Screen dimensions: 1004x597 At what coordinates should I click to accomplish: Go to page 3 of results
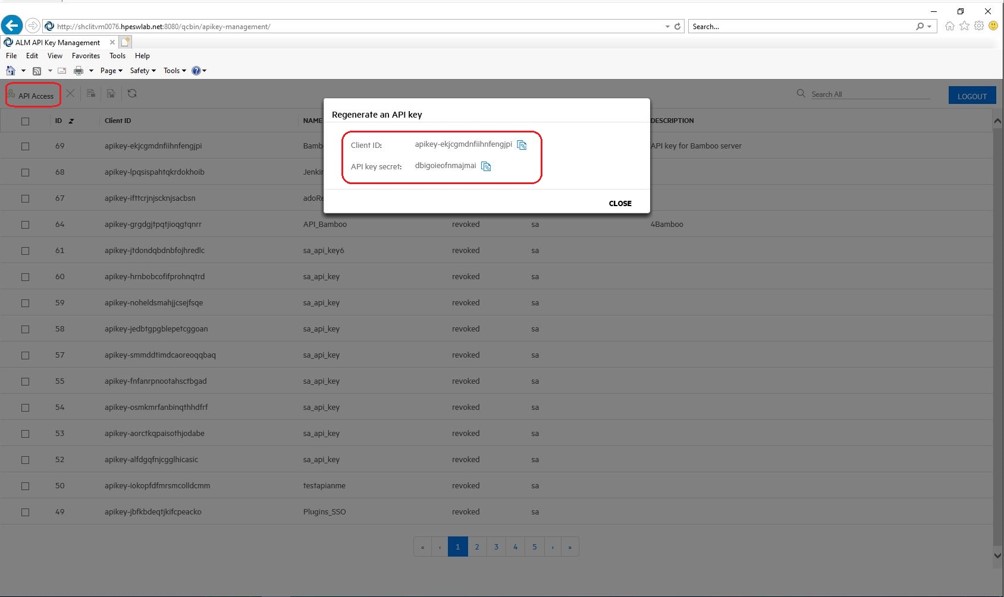[x=495, y=547]
